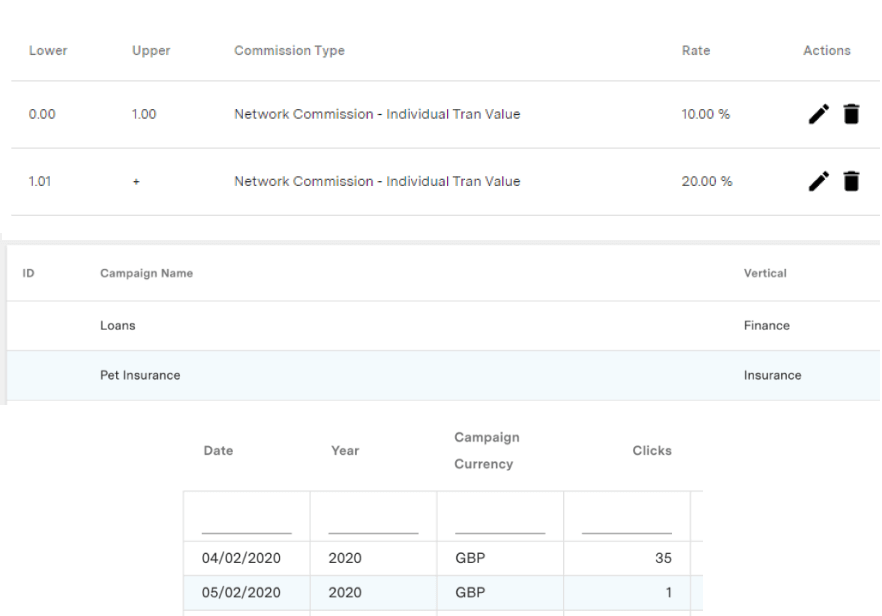
Task: Click the Clicks column header
Action: click(x=652, y=451)
